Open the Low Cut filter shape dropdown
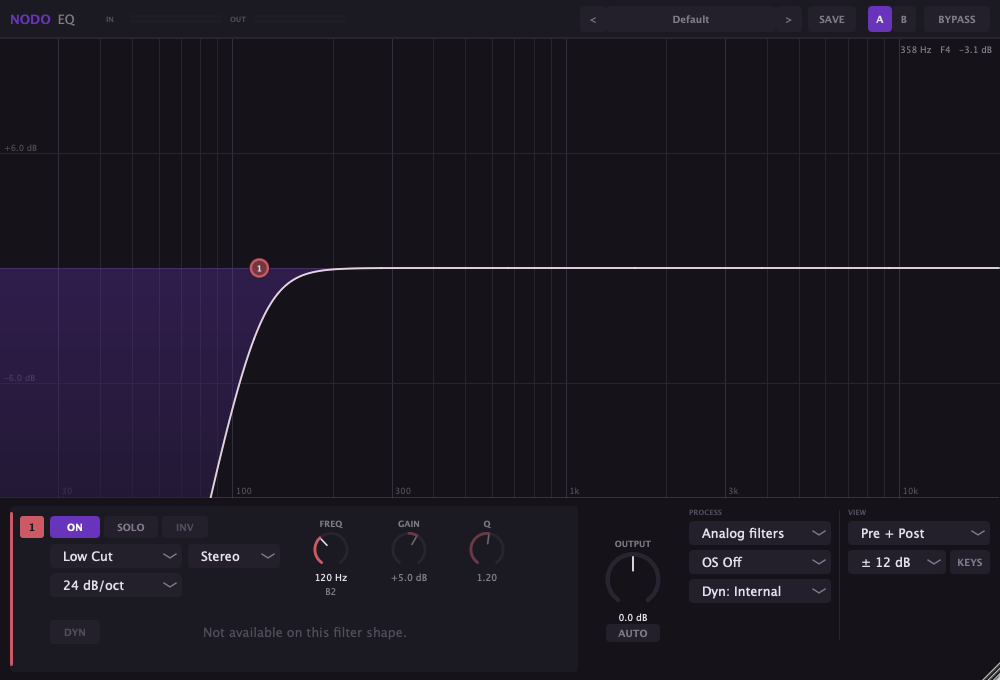Viewport: 1000px width, 680px height. tap(116, 556)
